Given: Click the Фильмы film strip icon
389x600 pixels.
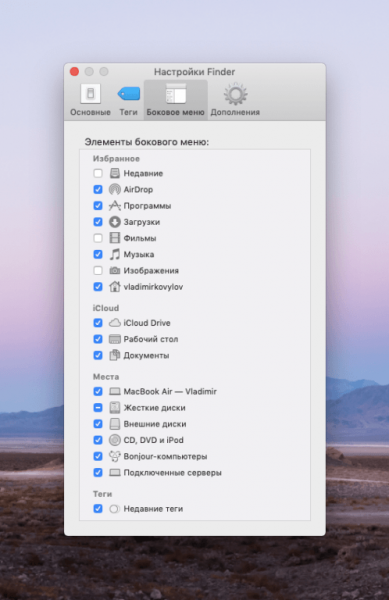Looking at the screenshot, I should 115,238.
